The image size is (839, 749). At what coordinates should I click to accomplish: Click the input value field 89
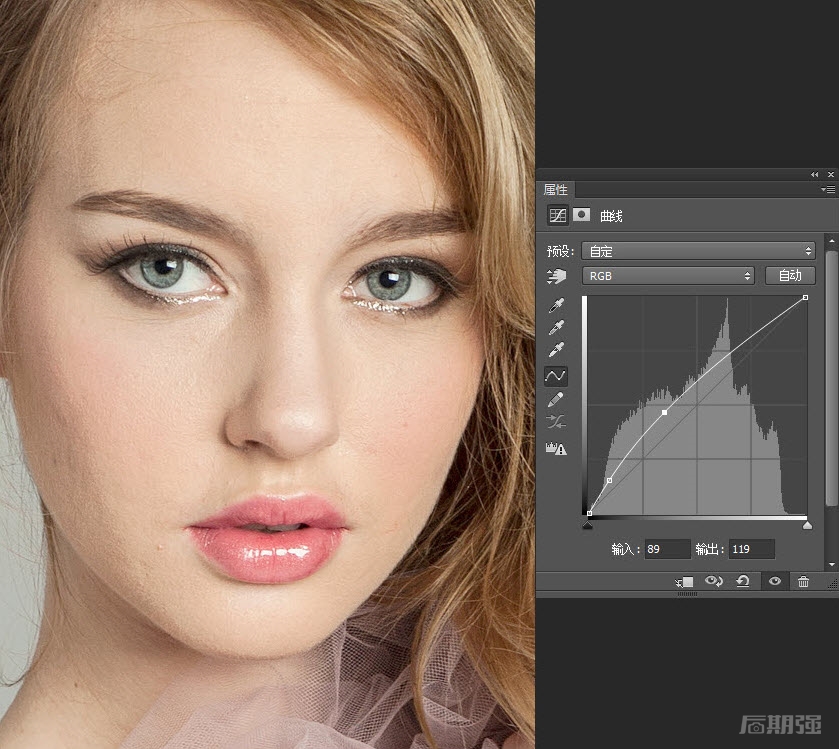667,549
